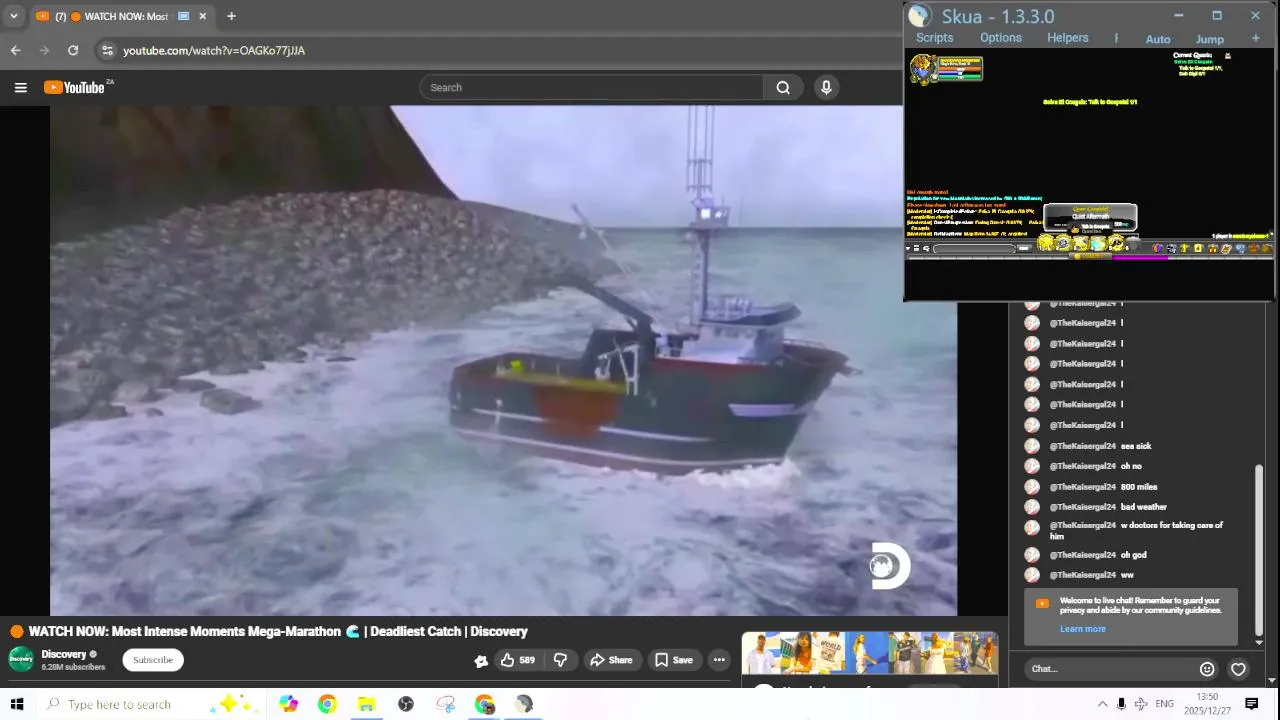Screen dimensions: 1280x720
Task: Go to YouTube home via the logo
Action: 74,87
